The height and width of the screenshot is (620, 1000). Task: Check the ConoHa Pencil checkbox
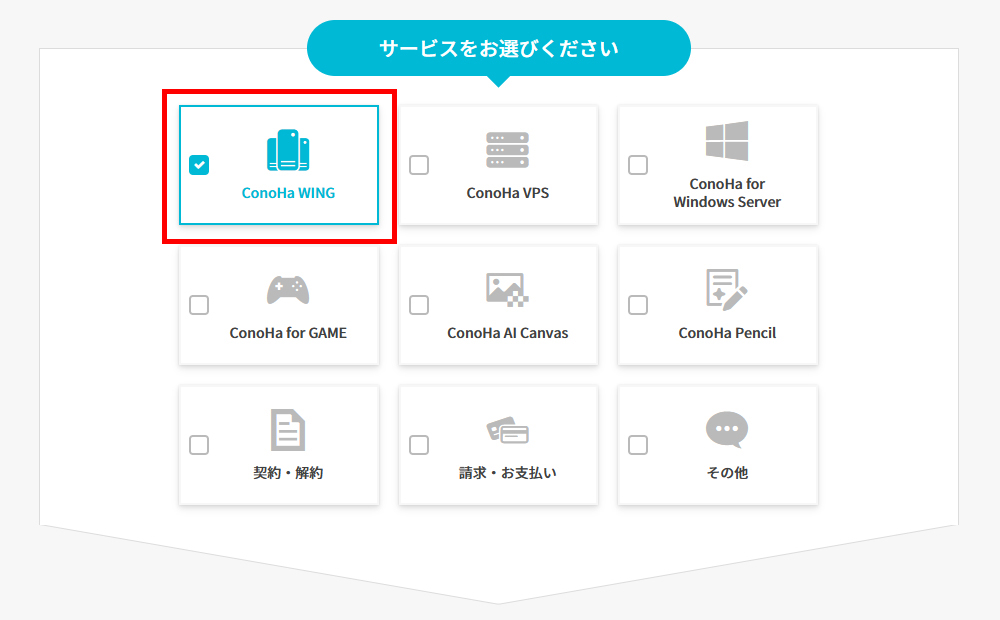pos(638,305)
